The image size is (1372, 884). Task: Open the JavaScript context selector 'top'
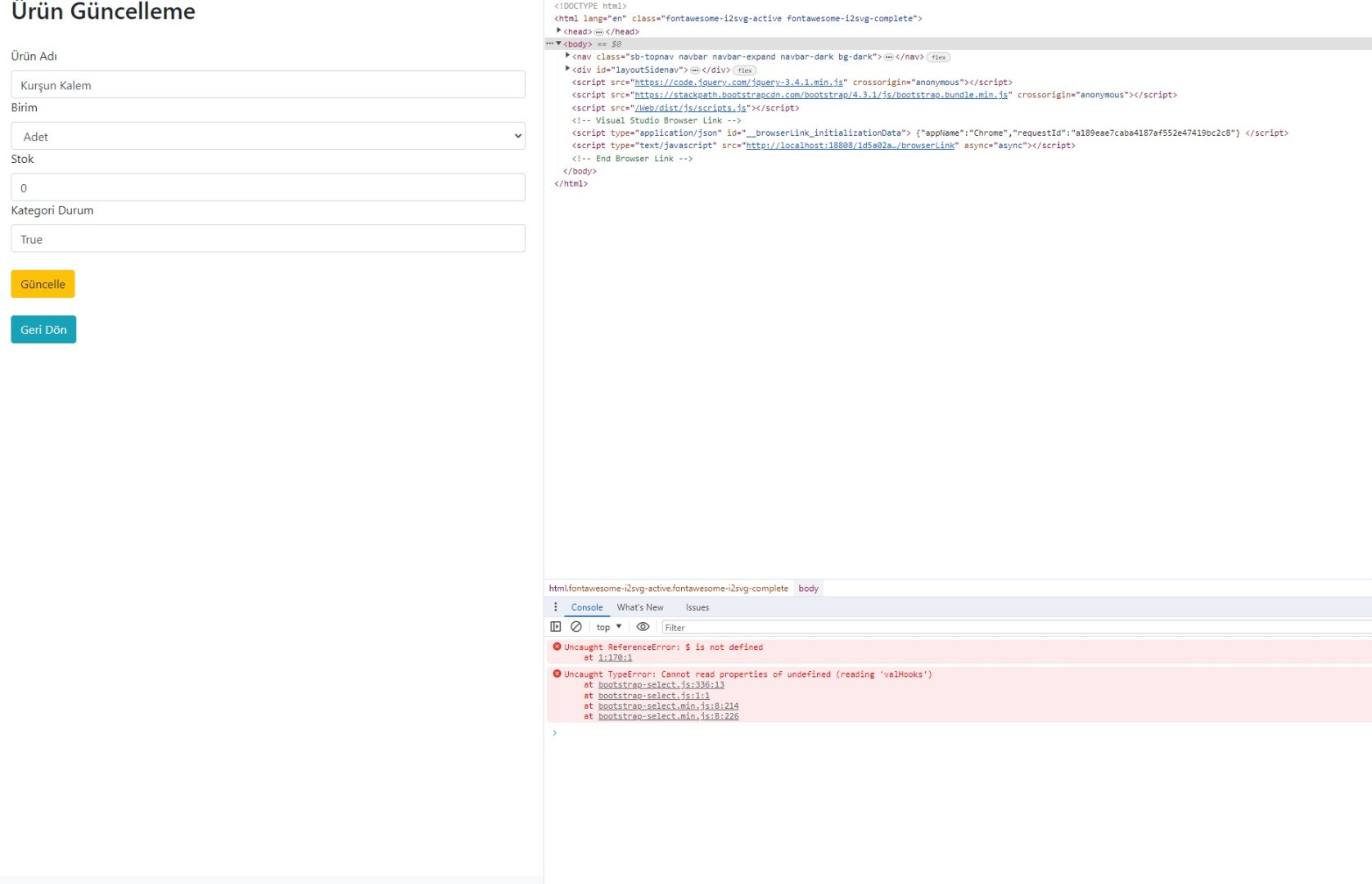(609, 627)
